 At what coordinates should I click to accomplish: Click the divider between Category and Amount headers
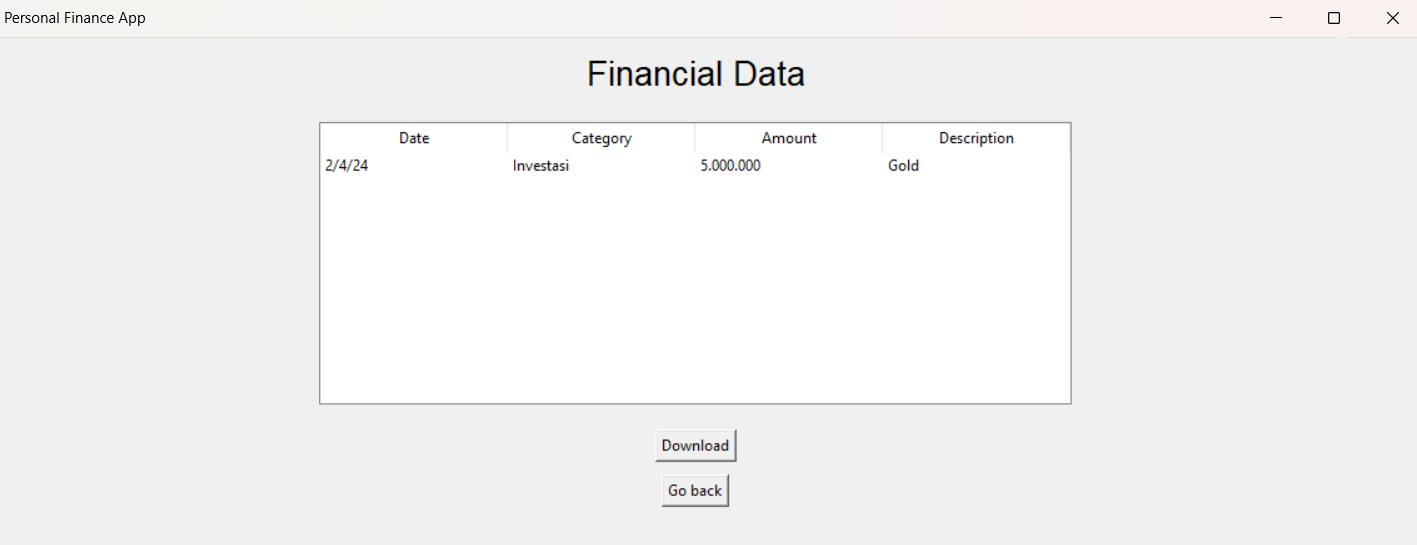tap(695, 138)
